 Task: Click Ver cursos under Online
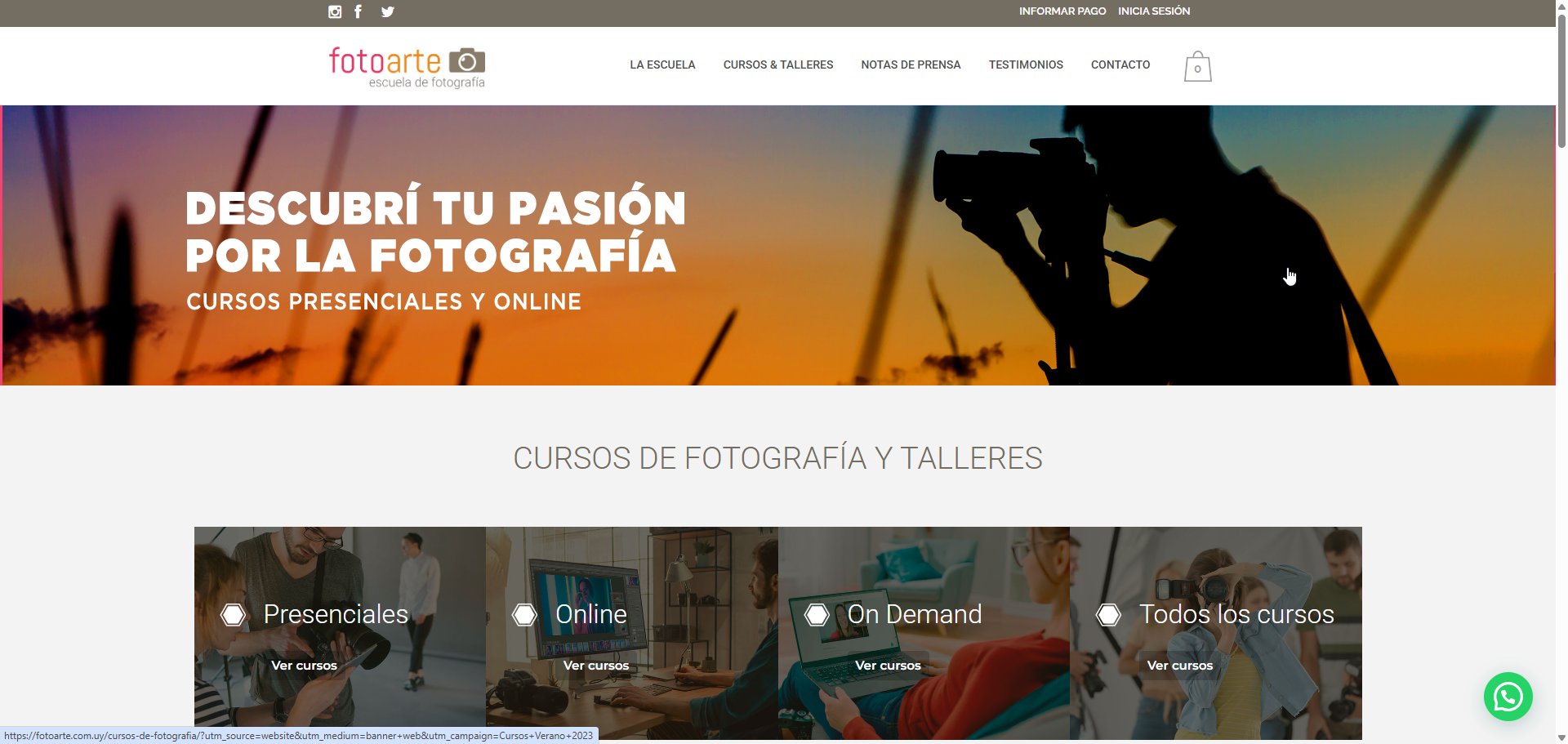pyautogui.click(x=596, y=666)
